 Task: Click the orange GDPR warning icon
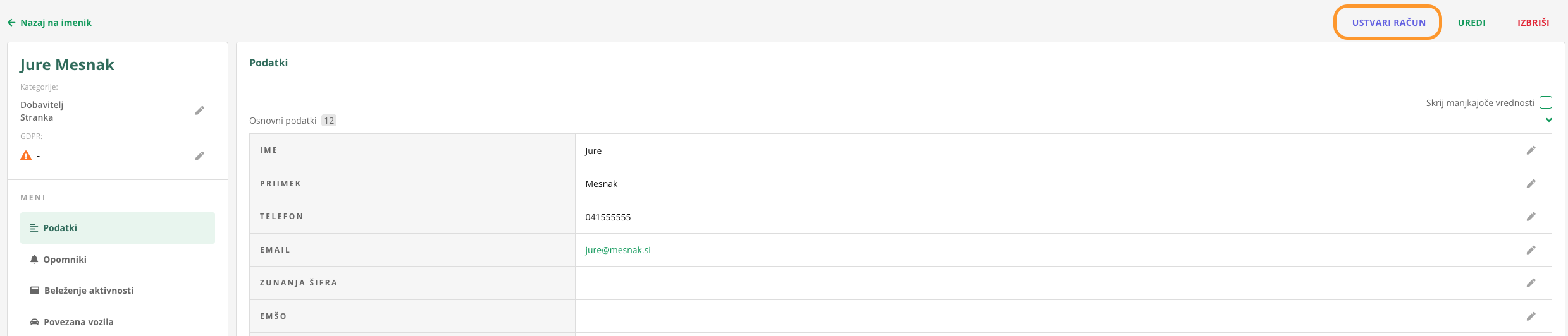[26, 156]
